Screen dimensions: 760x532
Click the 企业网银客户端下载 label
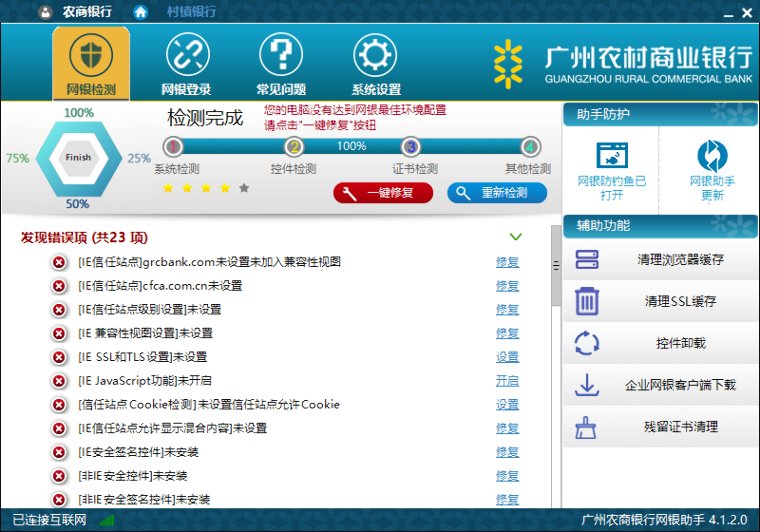click(681, 385)
